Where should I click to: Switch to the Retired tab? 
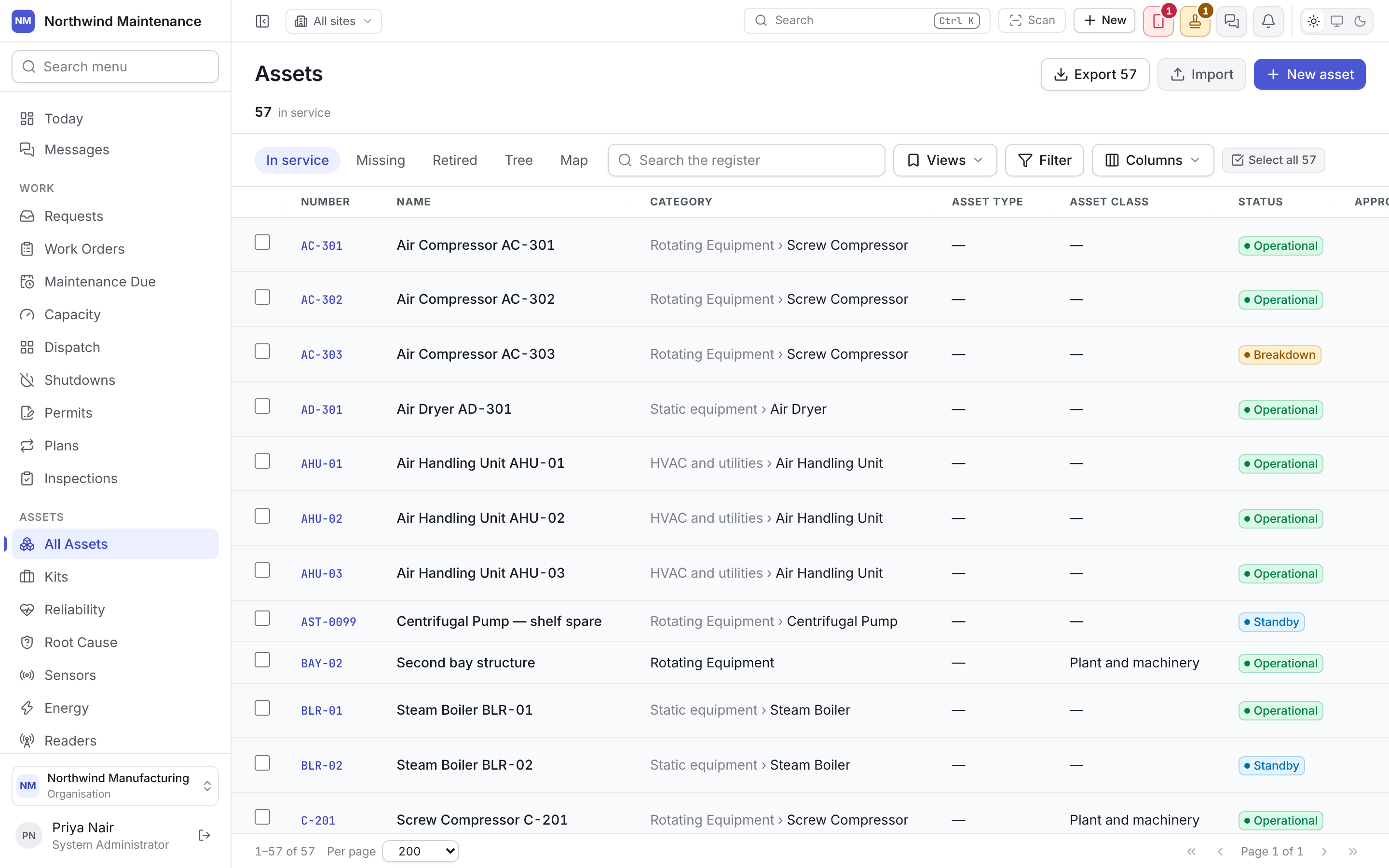click(x=455, y=160)
